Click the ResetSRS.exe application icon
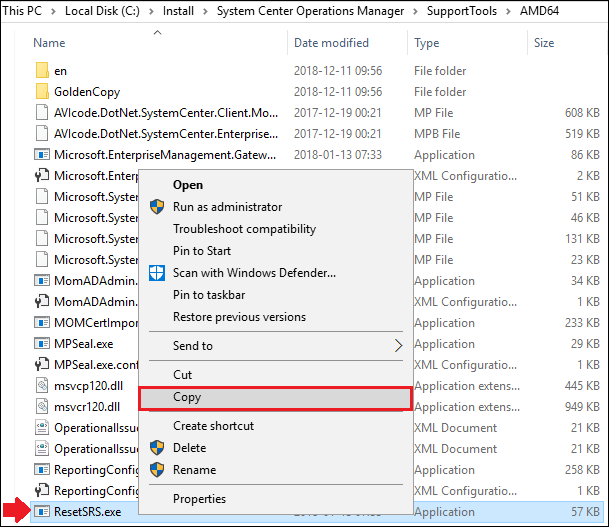This screenshot has width=609, height=527. (x=42, y=512)
